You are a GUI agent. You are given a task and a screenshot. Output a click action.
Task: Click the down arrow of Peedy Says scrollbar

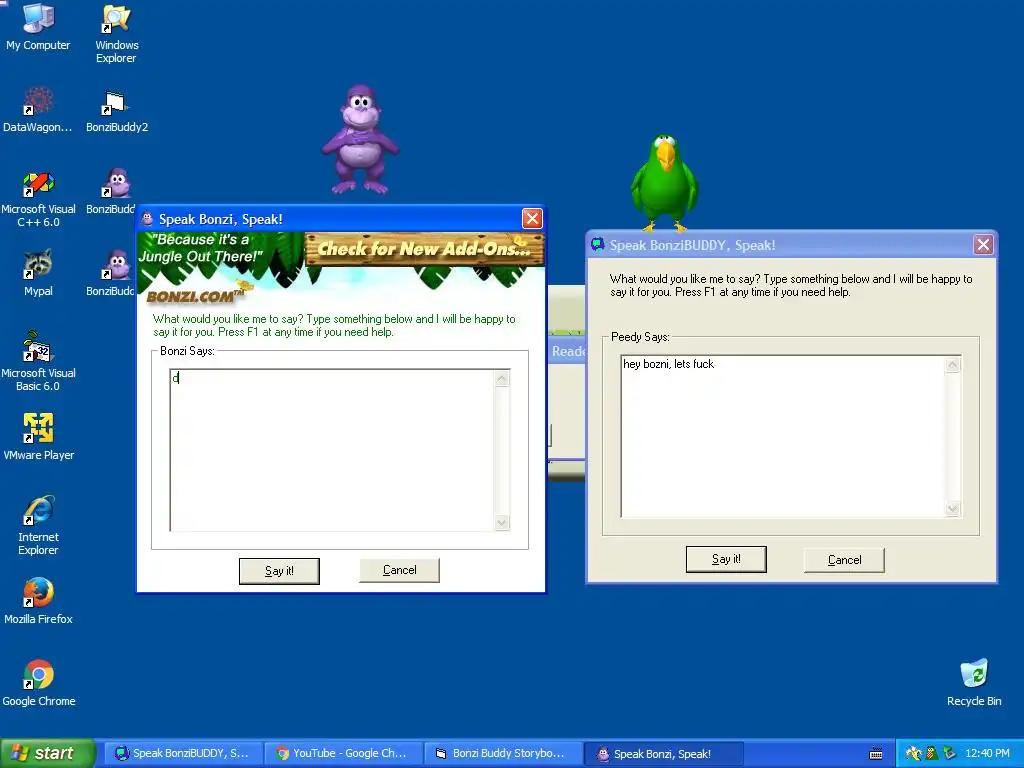click(953, 509)
